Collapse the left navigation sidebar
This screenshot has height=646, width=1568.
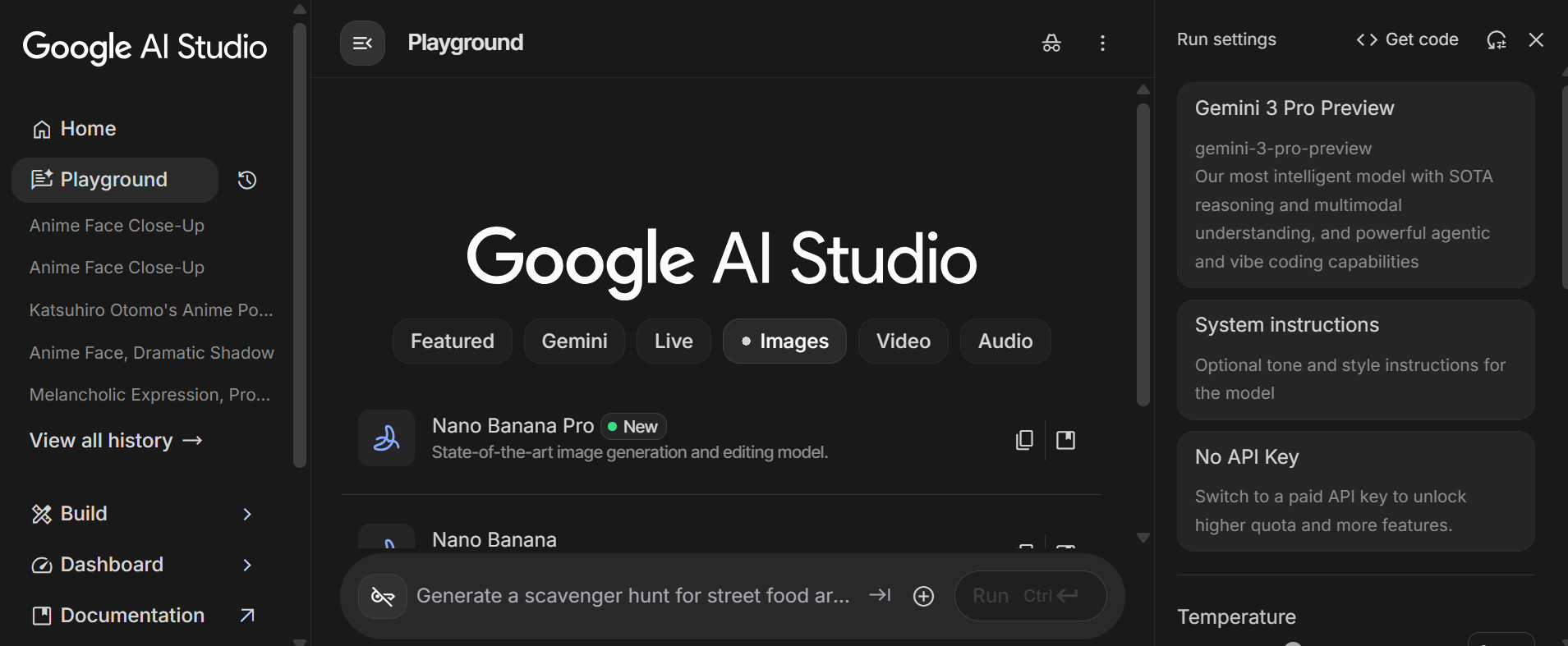click(x=362, y=44)
